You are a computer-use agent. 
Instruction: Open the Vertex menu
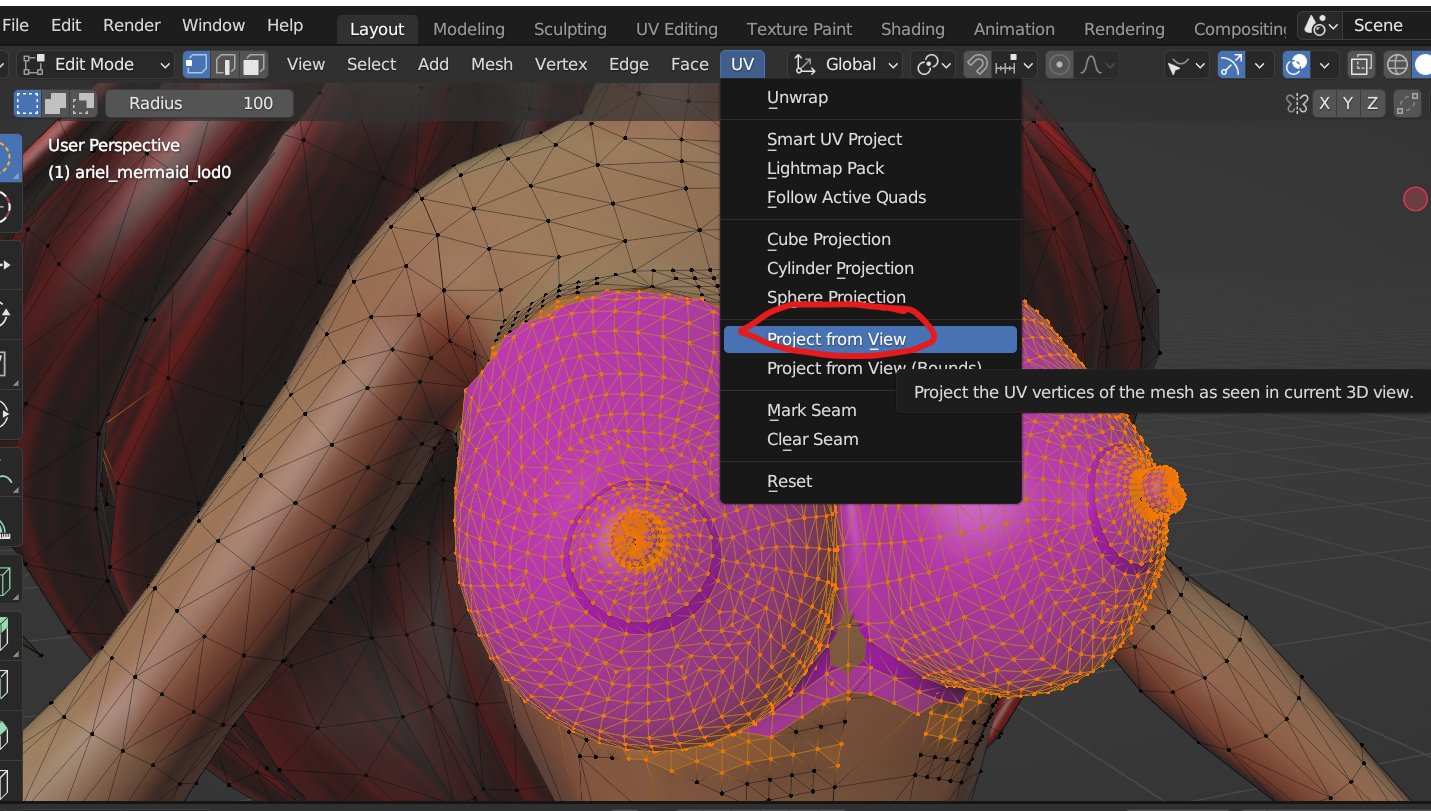coord(561,65)
